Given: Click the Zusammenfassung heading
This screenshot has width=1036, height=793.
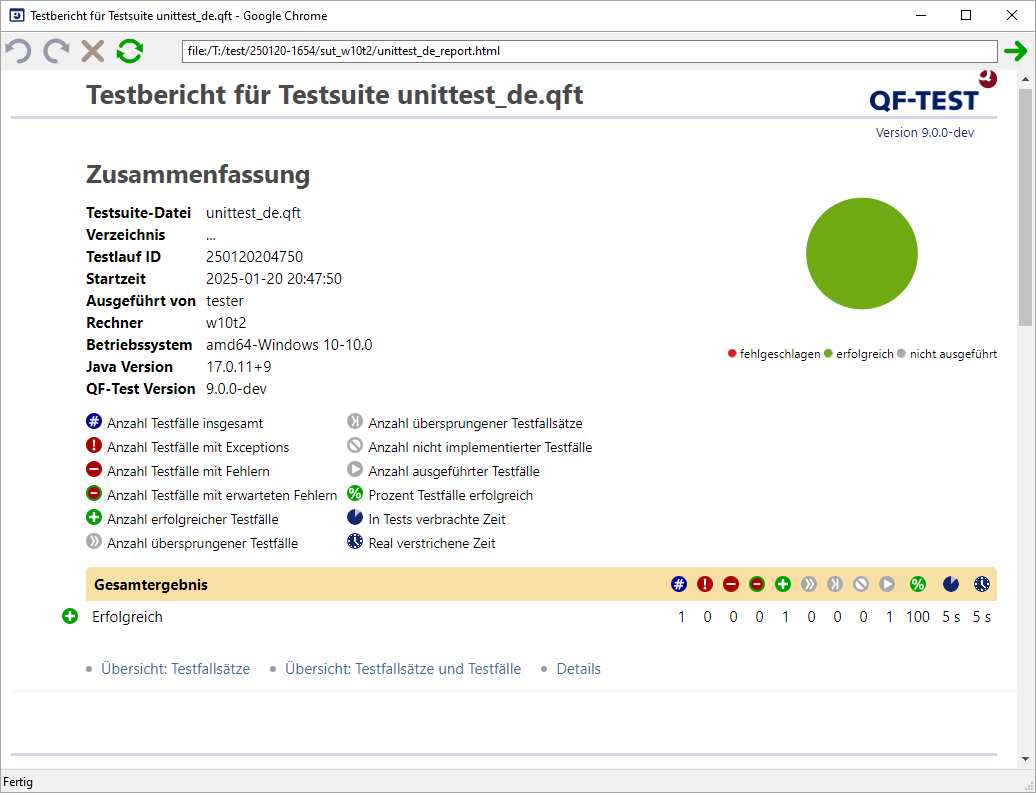Looking at the screenshot, I should [198, 174].
